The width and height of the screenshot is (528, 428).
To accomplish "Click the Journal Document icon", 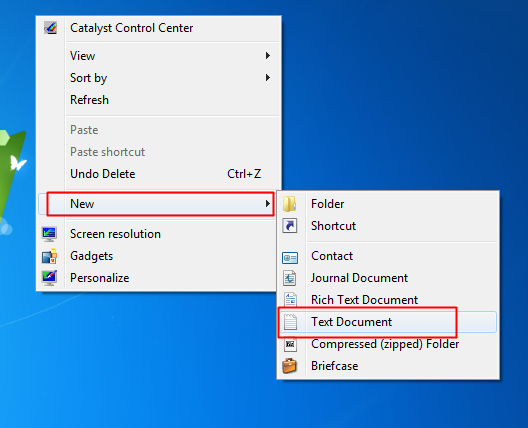I will click(x=290, y=278).
